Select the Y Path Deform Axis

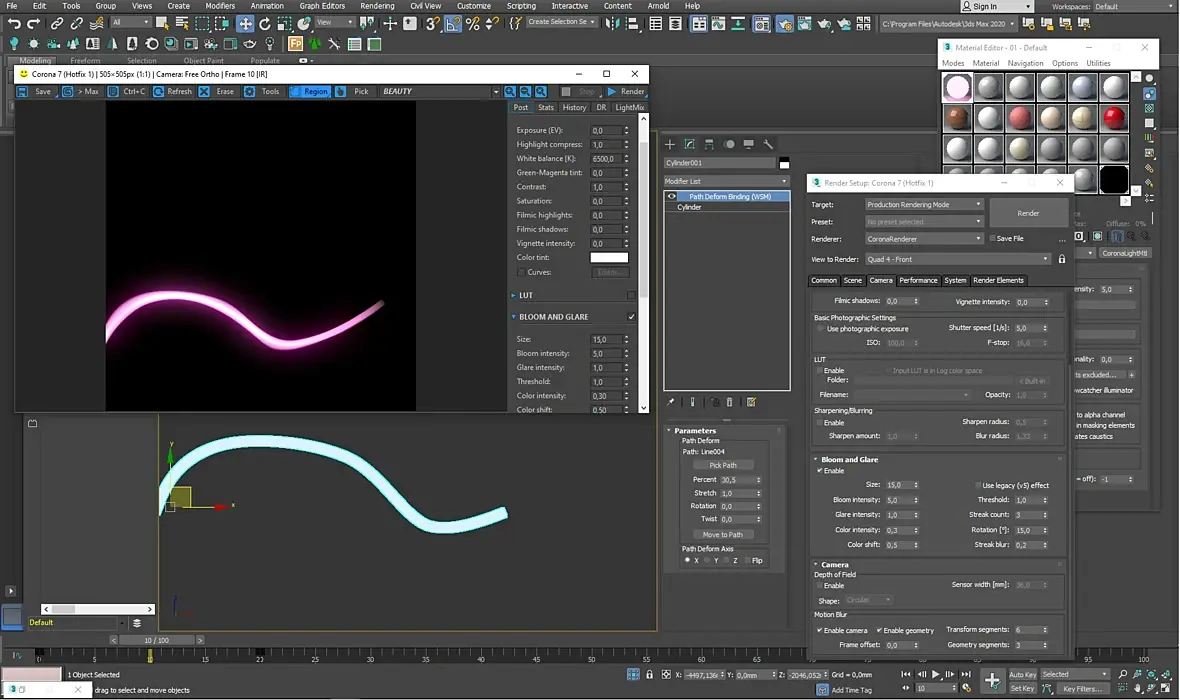click(x=709, y=561)
